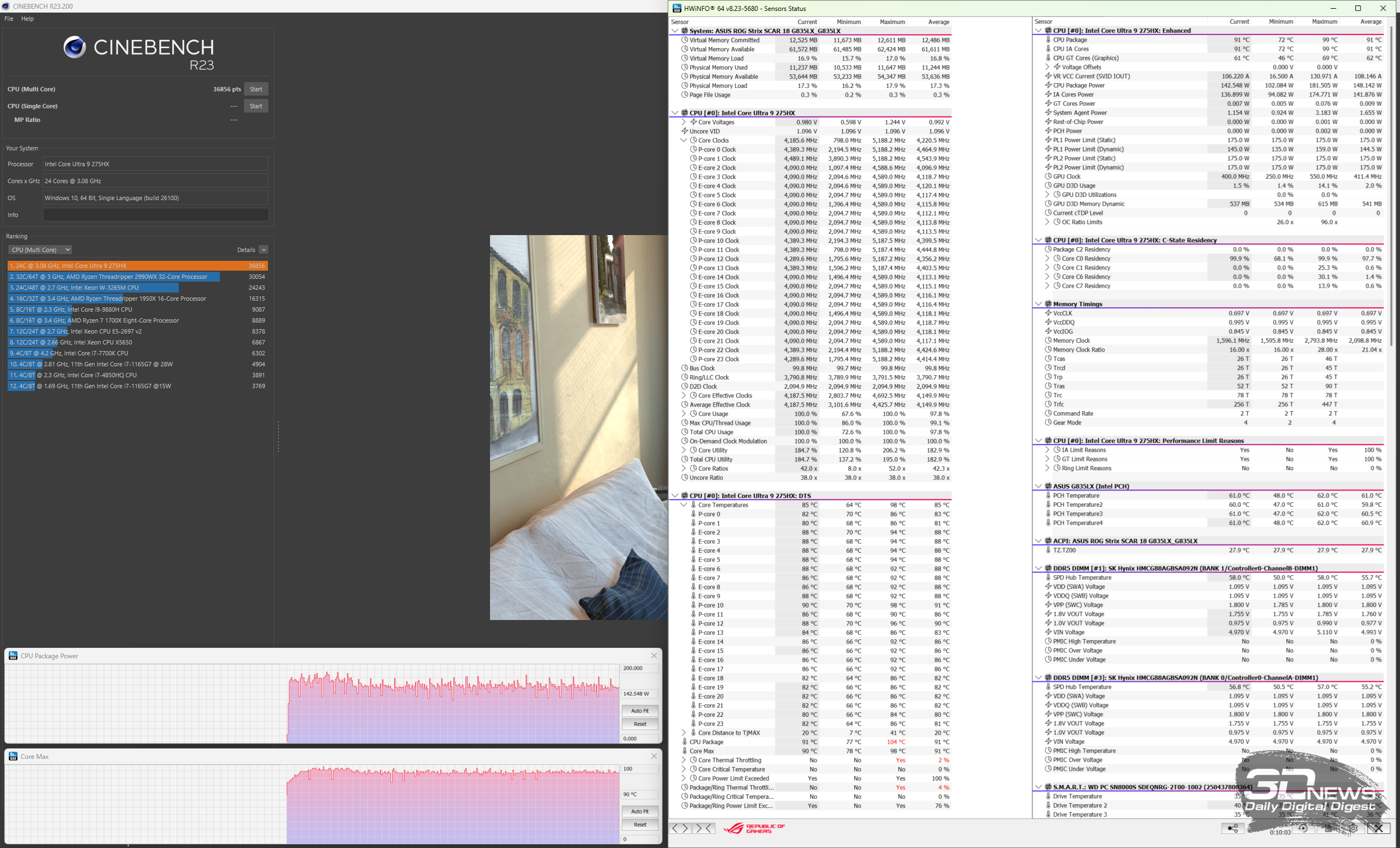Click the X close sensors button in bottom toolbar
The height and width of the screenshot is (848, 1400).
click(1379, 828)
